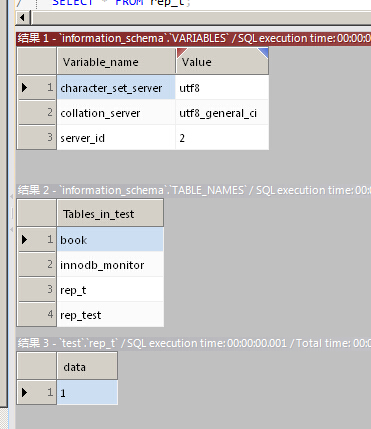
Task: Select the data cell containing 1
Action: click(87, 392)
